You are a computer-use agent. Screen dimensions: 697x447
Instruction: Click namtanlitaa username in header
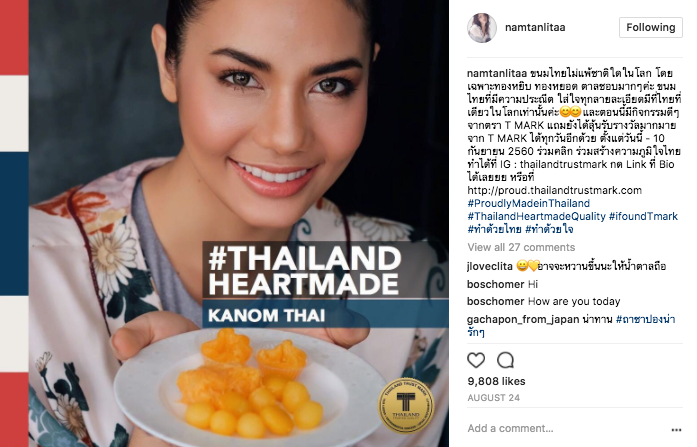(535, 28)
